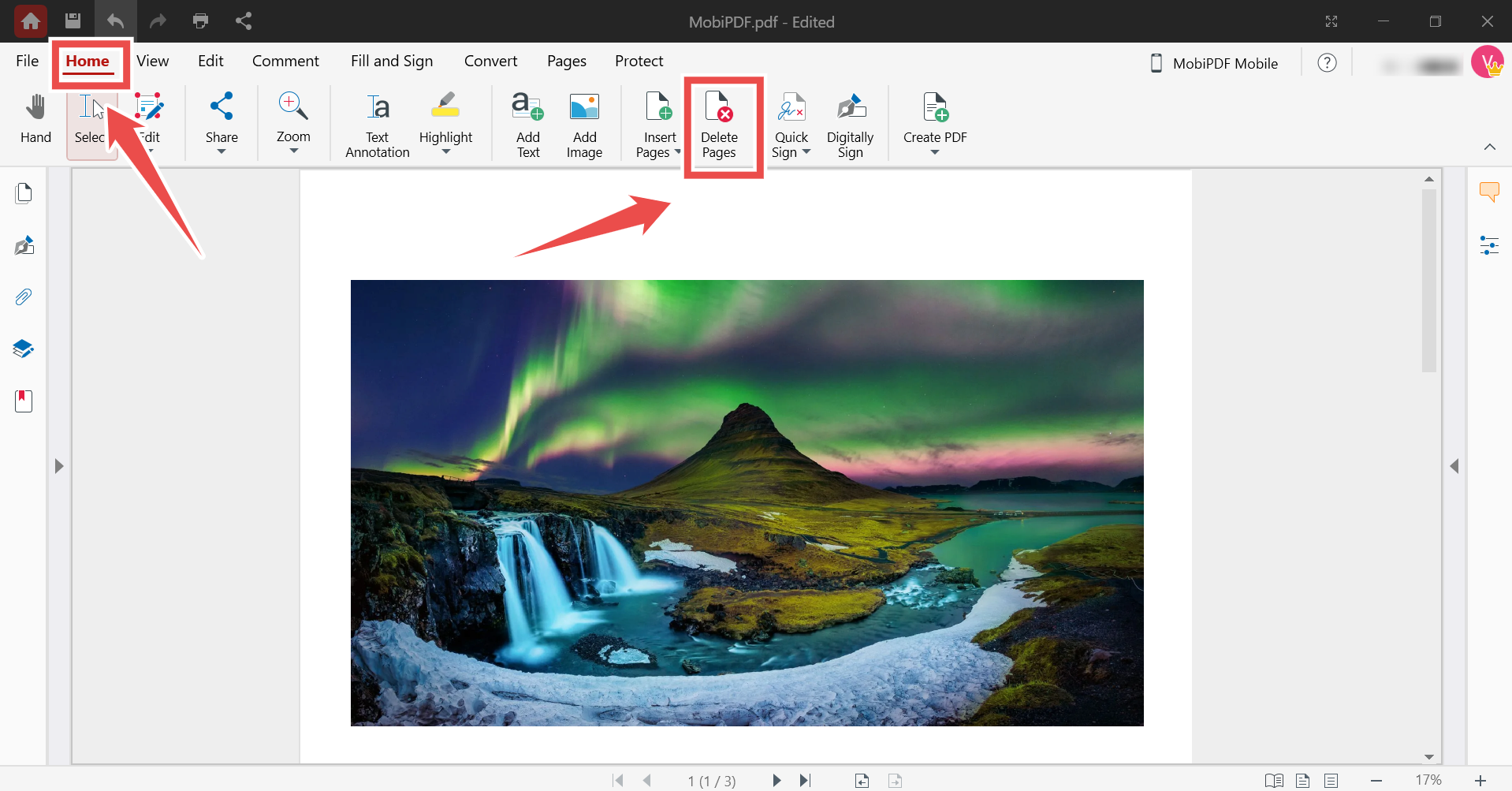Open the attachments paperclip panel
The height and width of the screenshot is (791, 1512).
point(24,297)
